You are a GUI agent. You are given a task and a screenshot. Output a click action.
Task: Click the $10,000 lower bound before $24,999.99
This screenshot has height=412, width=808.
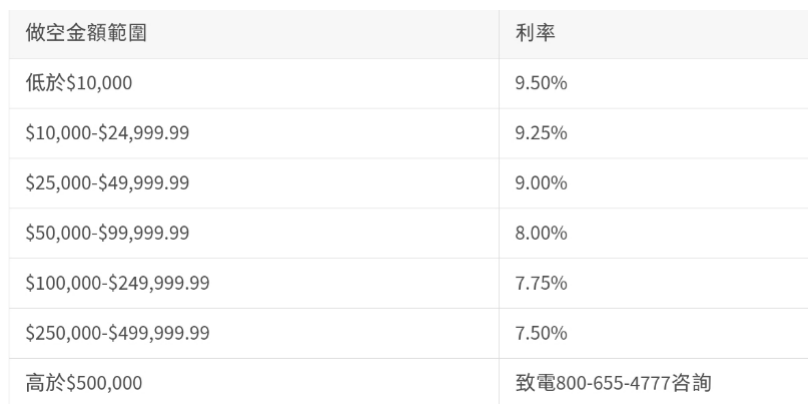[54, 134]
